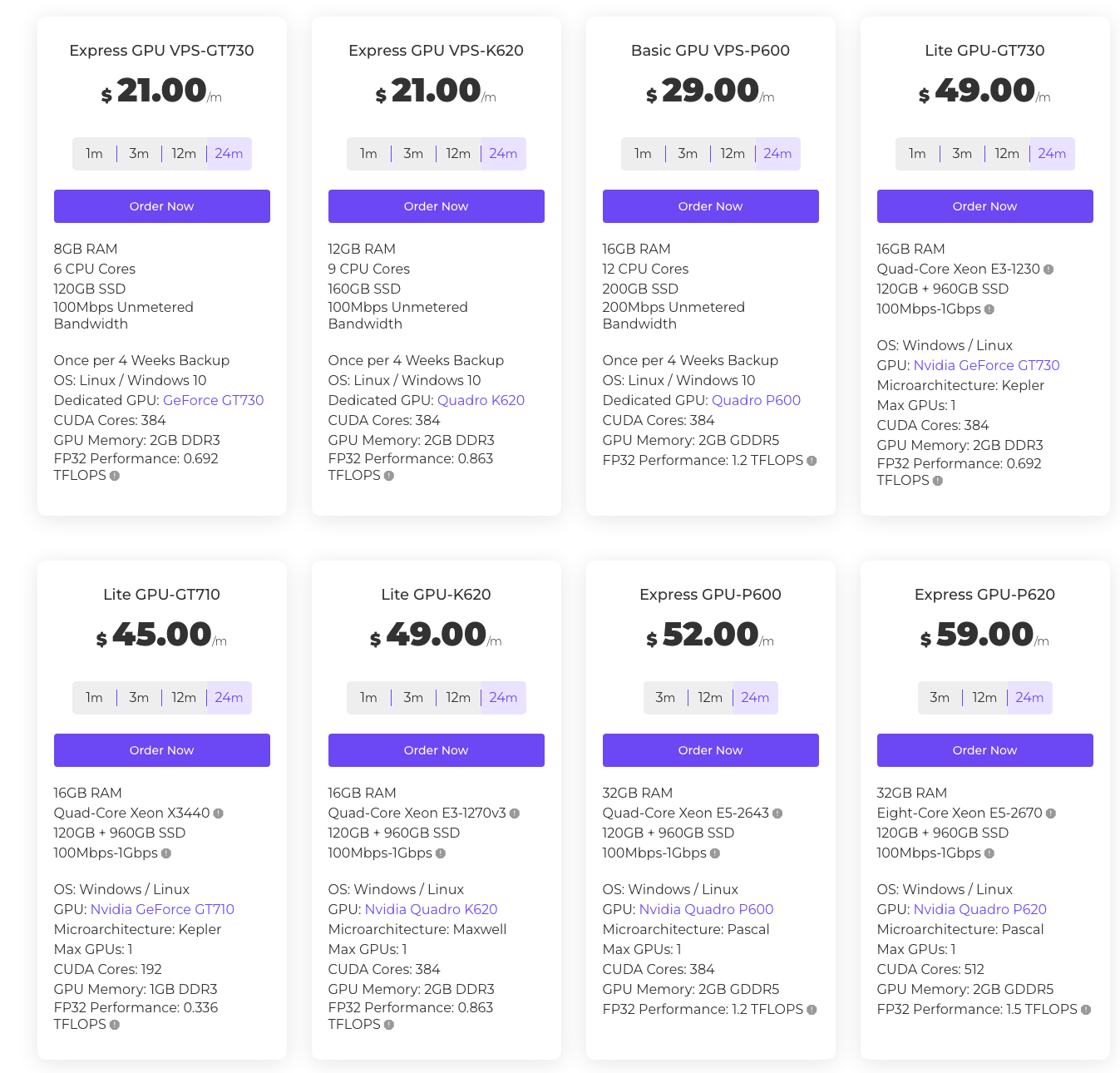This screenshot has width=1120, height=1073.
Task: Click info icon beside Quad-Core Xeon E3-1230
Action: pyautogui.click(x=1049, y=269)
